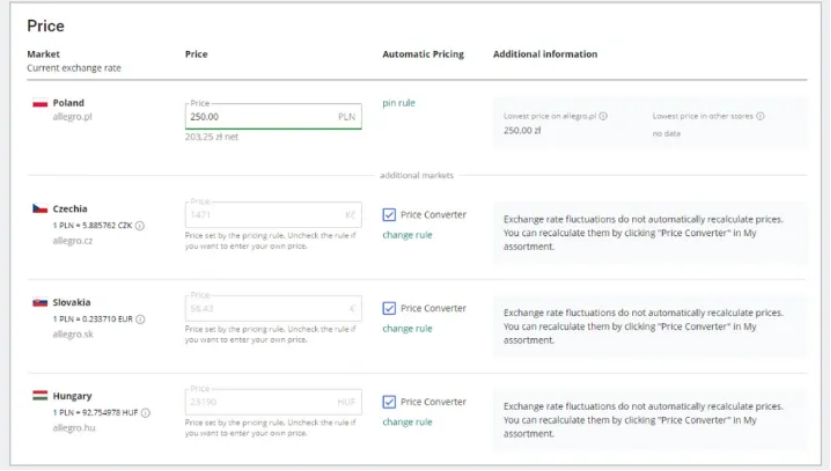Image resolution: width=831 pixels, height=471 pixels.
Task: Click change rule link for Hungary
Action: pos(407,422)
